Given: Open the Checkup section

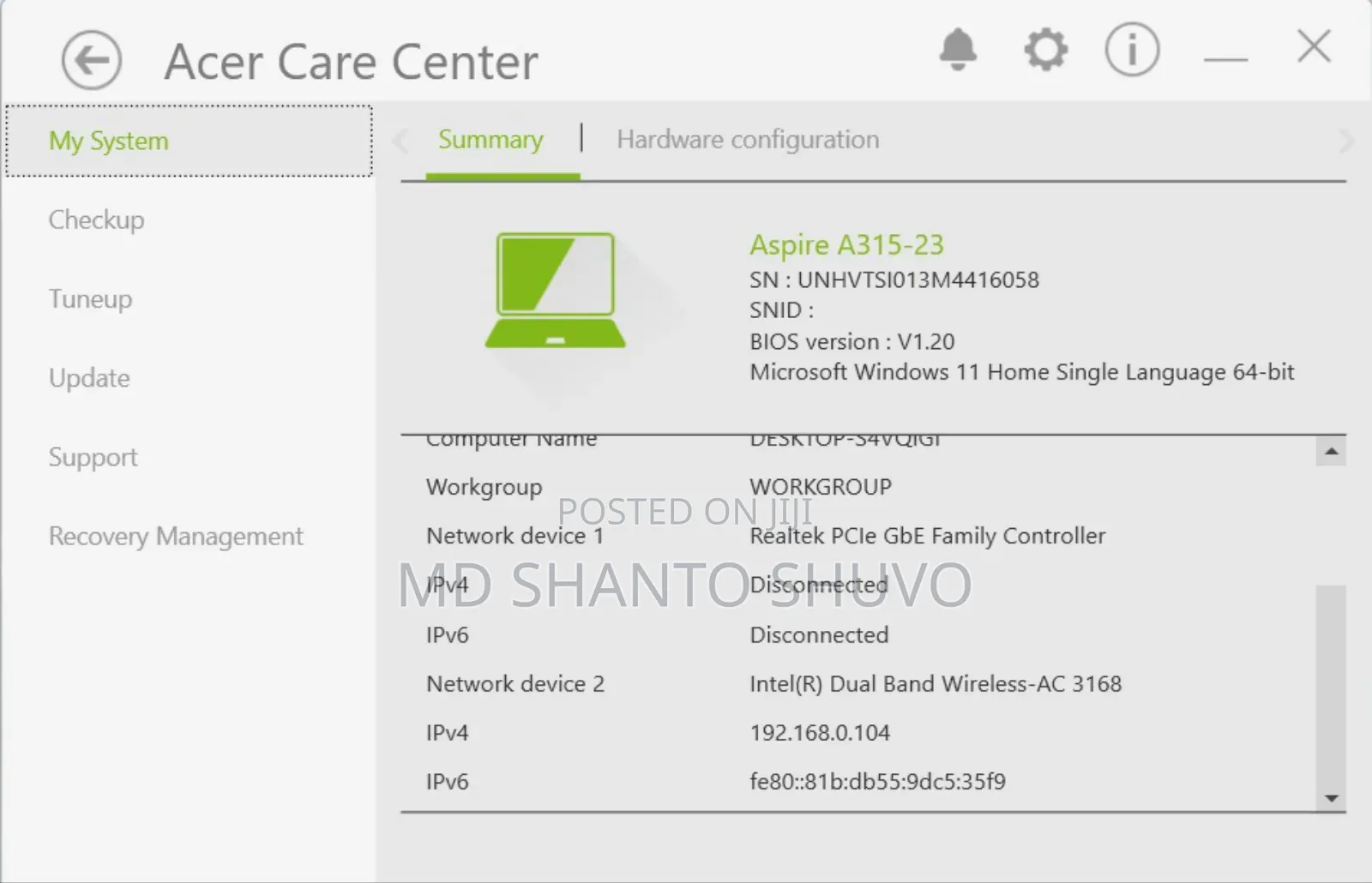Looking at the screenshot, I should point(97,220).
